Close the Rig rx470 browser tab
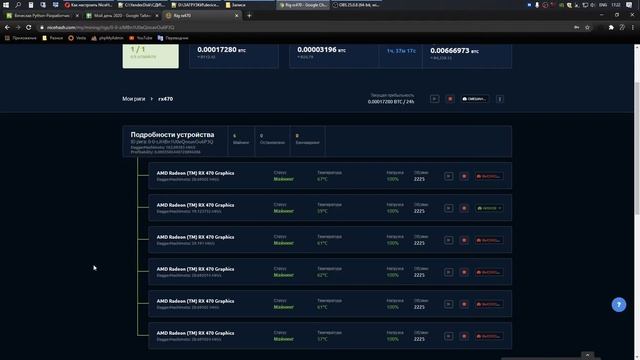The image size is (640, 360). 236,16
